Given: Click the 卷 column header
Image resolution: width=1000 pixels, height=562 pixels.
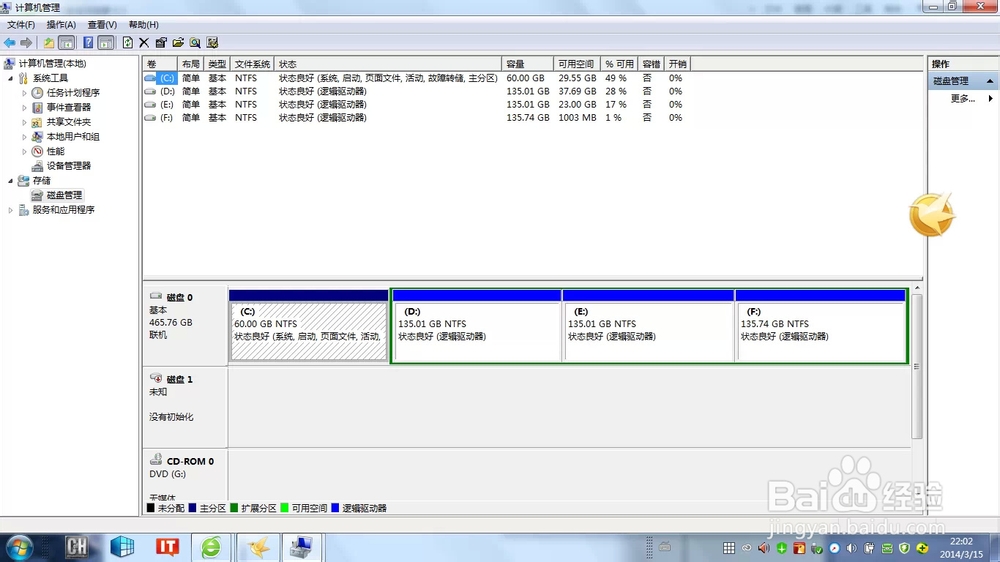Looking at the screenshot, I should (160, 64).
